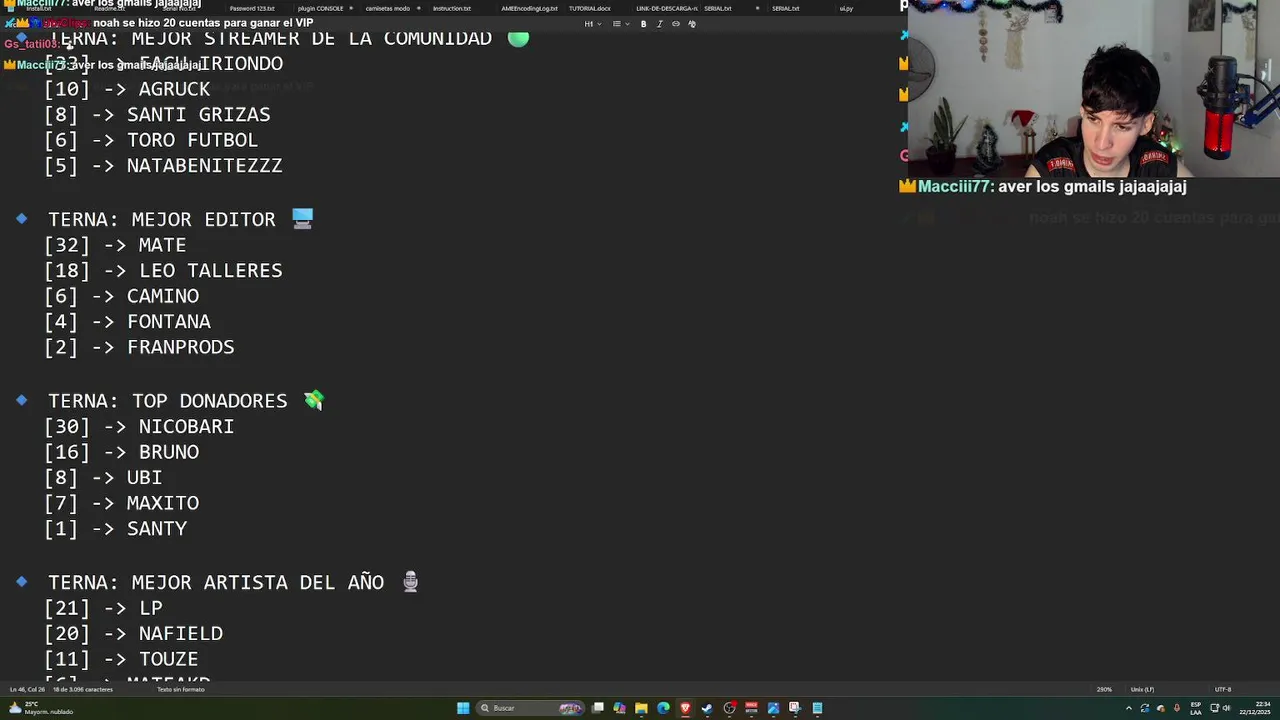
Task: Click the line [2] -> FRANPRODS
Action: [139, 347]
